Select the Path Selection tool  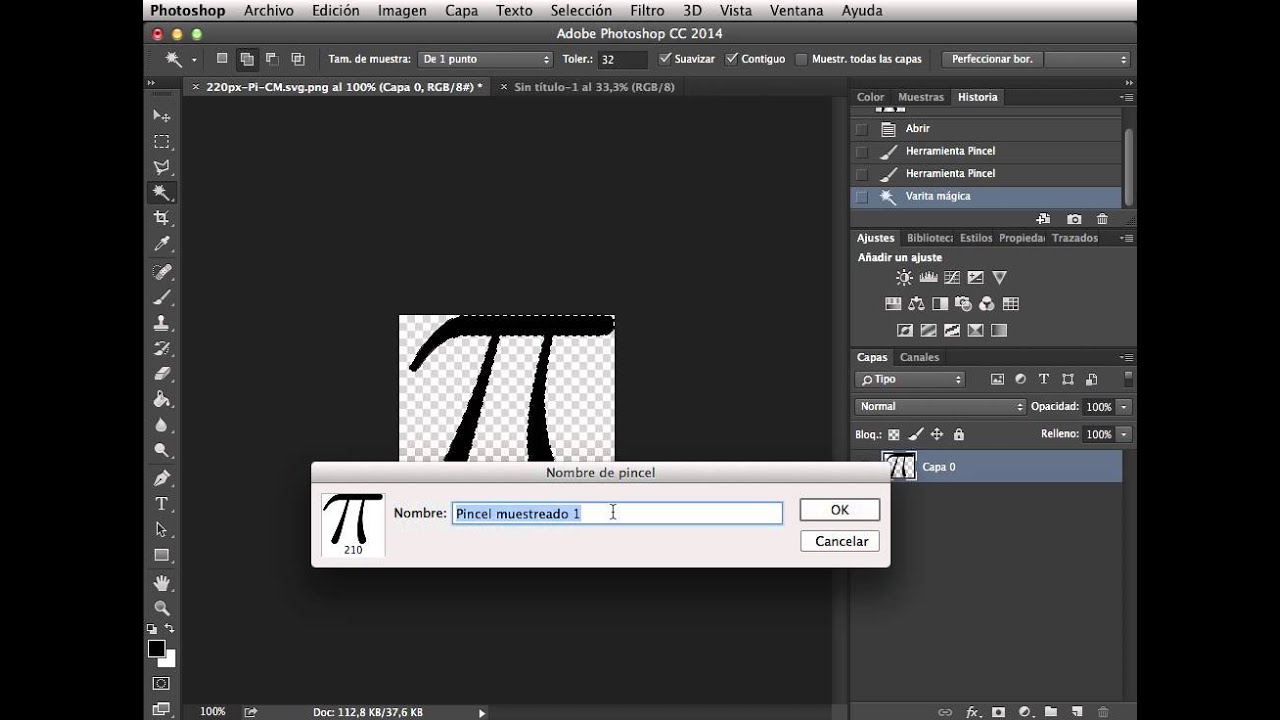click(x=161, y=529)
